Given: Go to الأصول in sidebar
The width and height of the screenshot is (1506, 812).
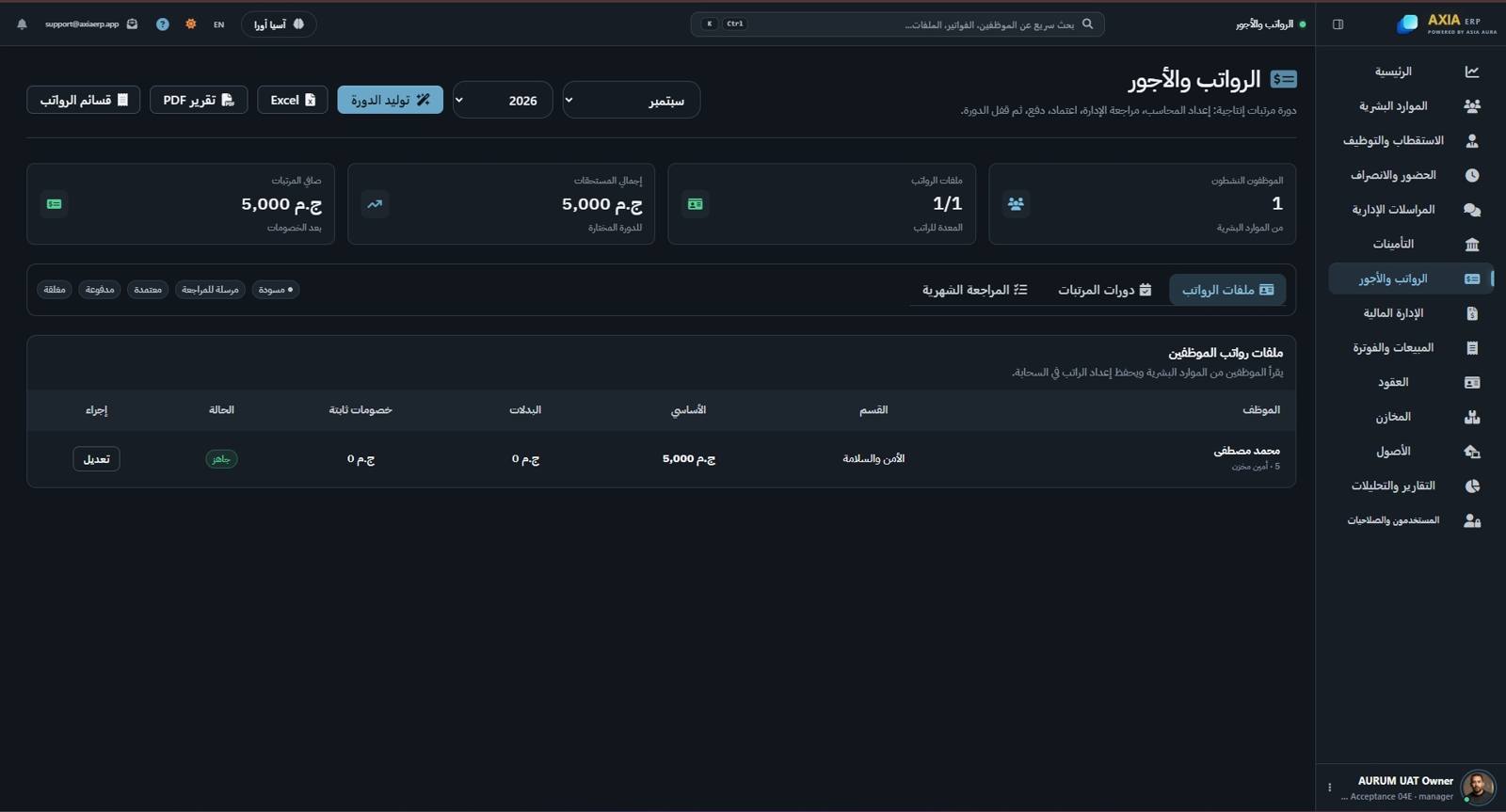Looking at the screenshot, I should pos(1411,452).
